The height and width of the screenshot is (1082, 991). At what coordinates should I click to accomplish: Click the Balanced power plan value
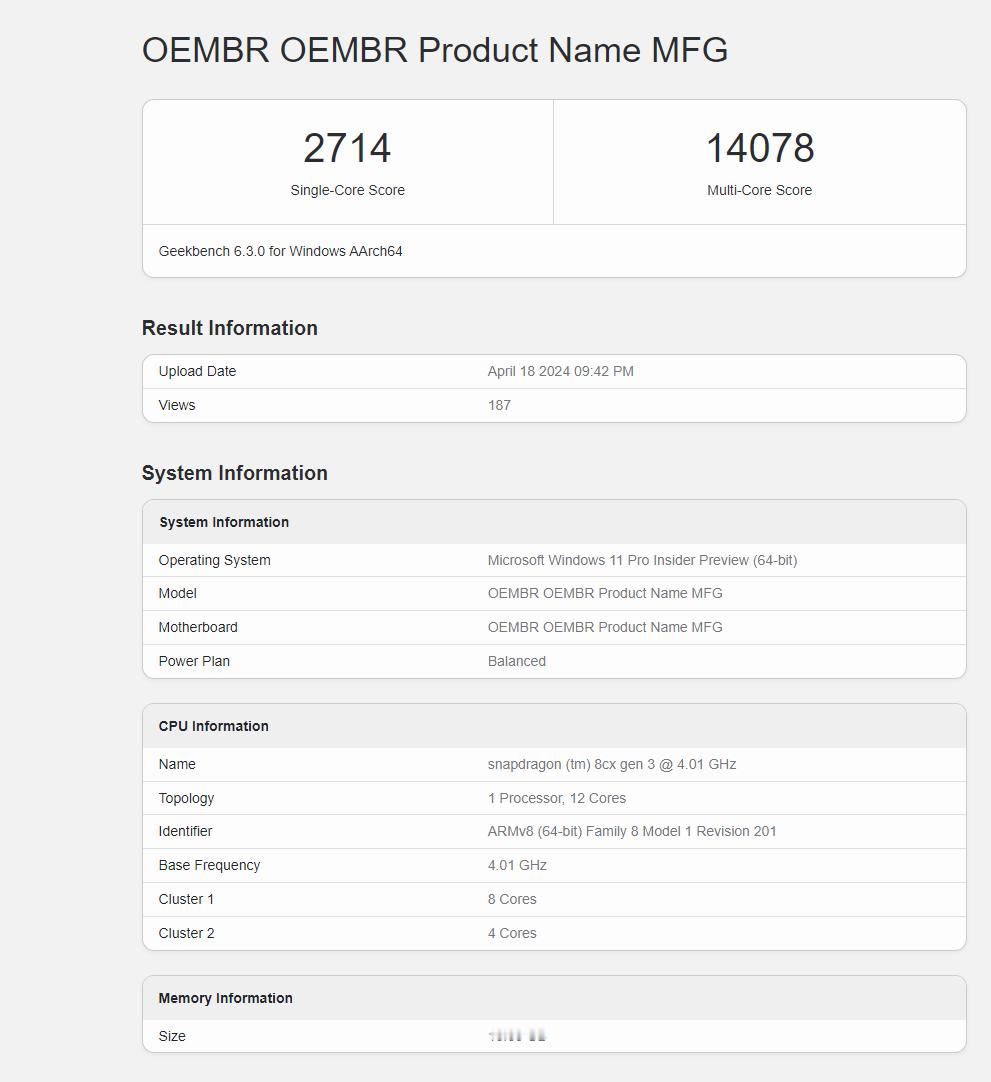[x=517, y=661]
